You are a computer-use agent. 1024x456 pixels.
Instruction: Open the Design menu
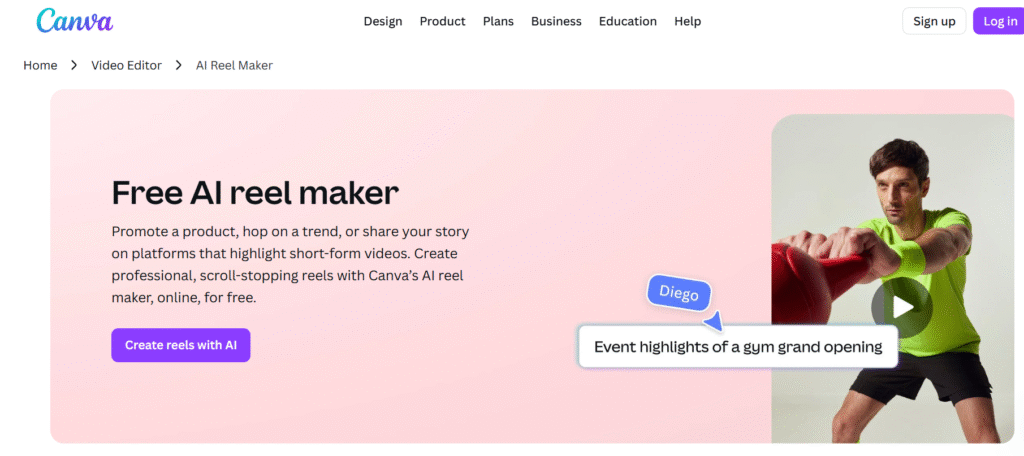(383, 22)
